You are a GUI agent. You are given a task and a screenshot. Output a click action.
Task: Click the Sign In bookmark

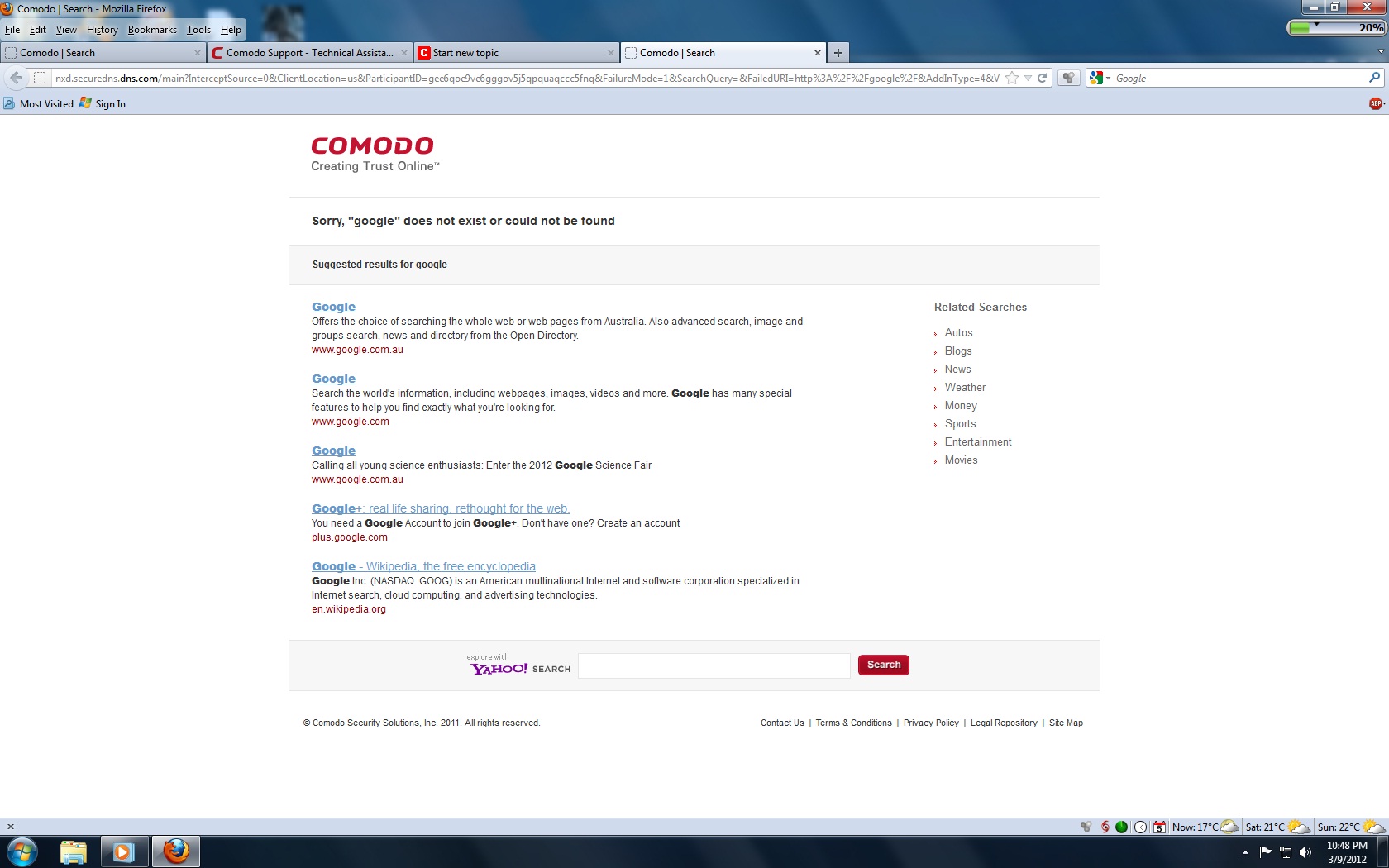pos(103,103)
